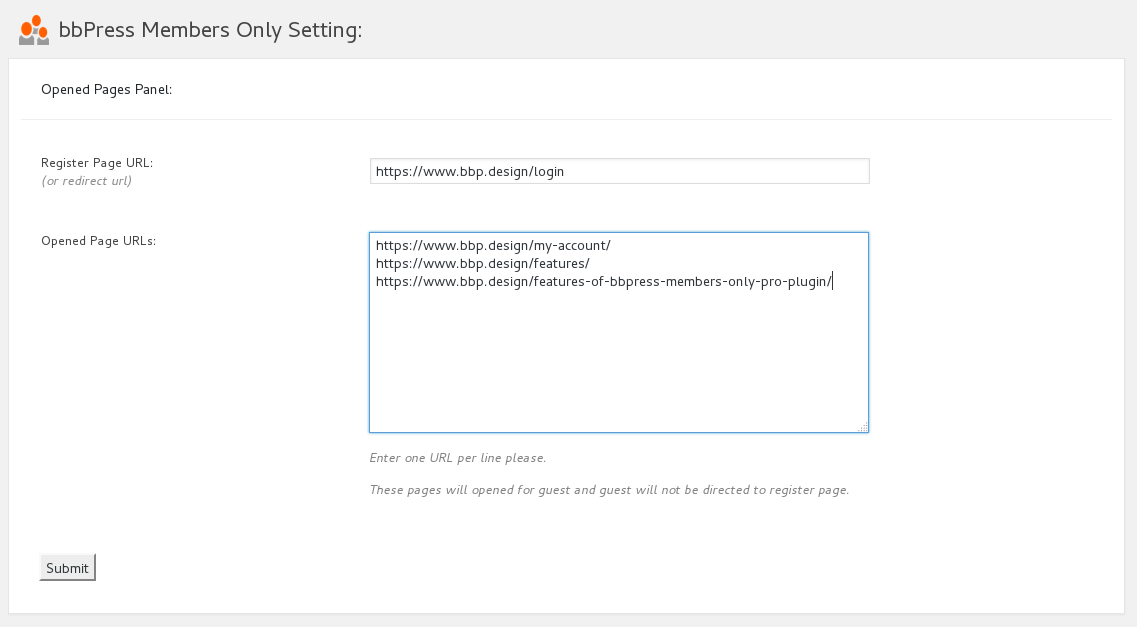Screen dimensions: 1137x627
Task: Click the features-of-bbpress-members-only-pro-plugin URL line
Action: 603,281
